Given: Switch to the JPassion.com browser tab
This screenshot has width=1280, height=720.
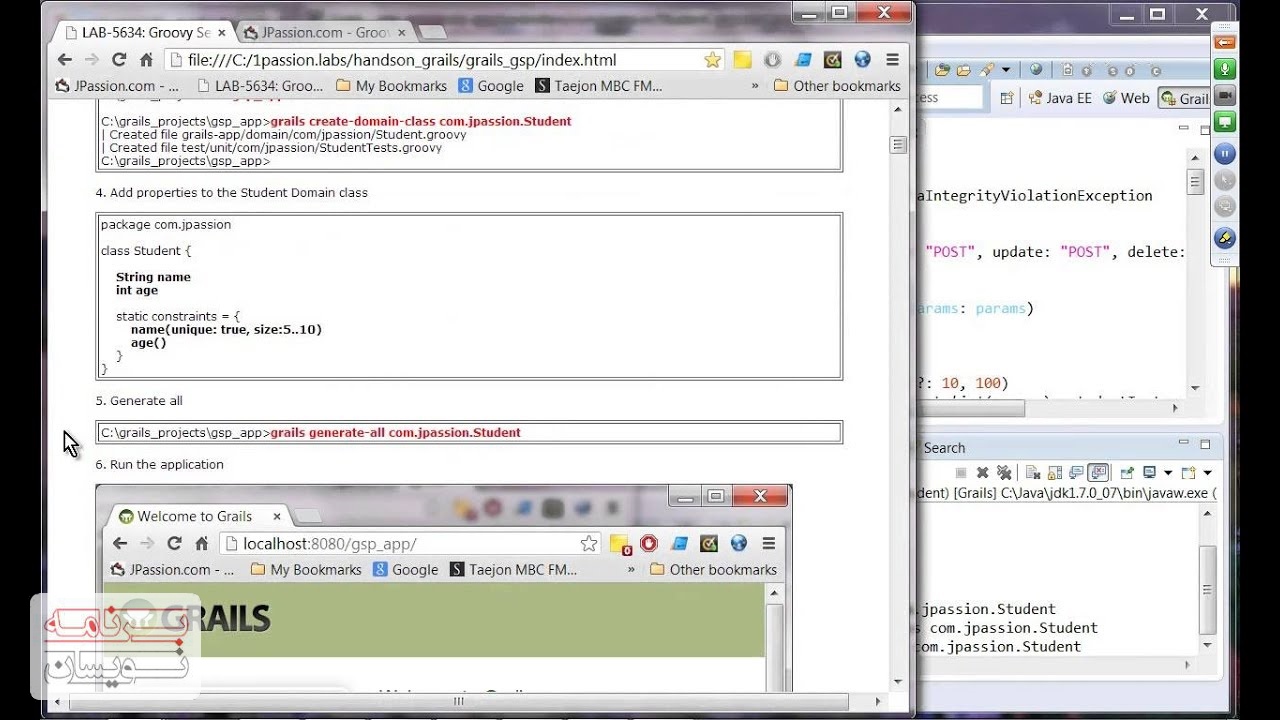Looking at the screenshot, I should pos(323,32).
